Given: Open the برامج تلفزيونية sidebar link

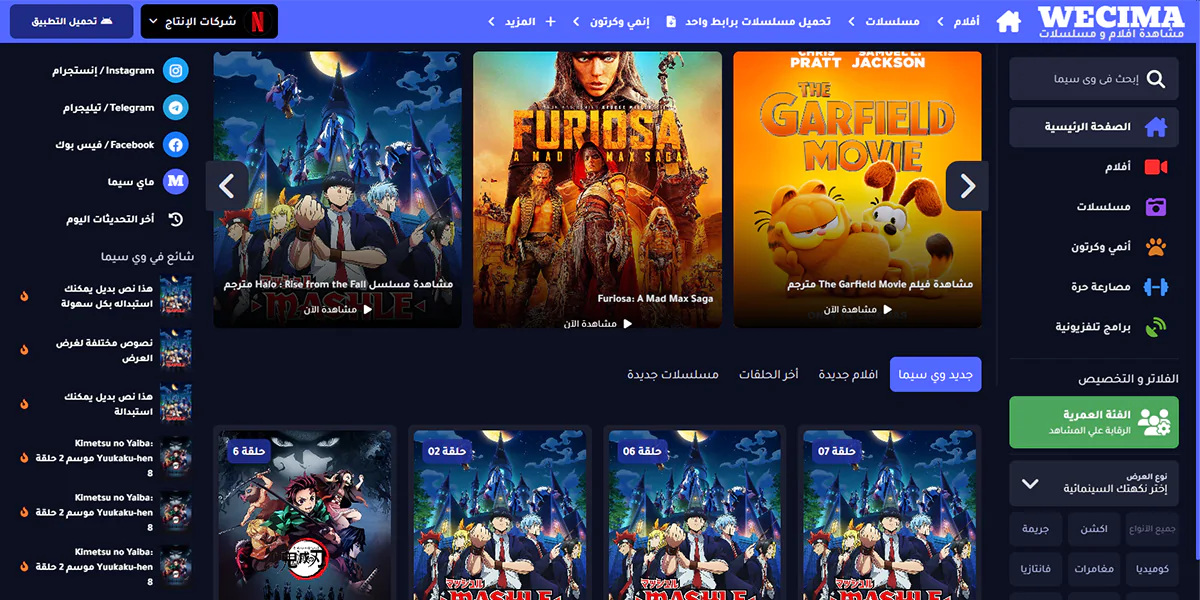Looking at the screenshot, I should [1094, 327].
